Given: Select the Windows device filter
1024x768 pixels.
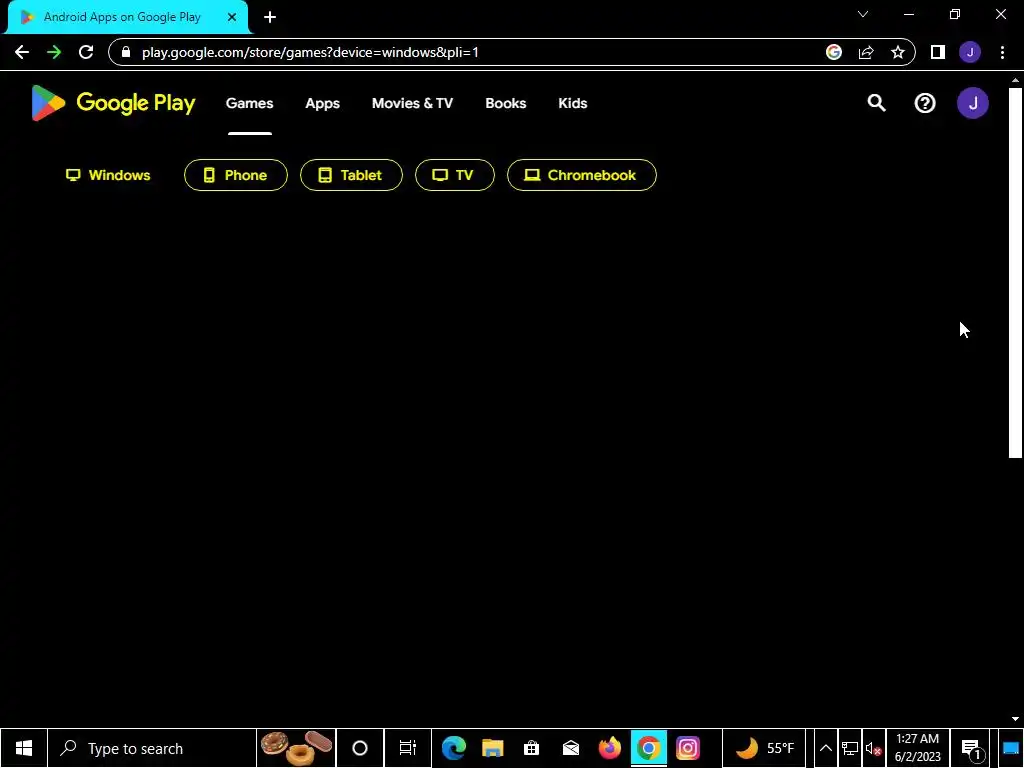Looking at the screenshot, I should click(108, 175).
